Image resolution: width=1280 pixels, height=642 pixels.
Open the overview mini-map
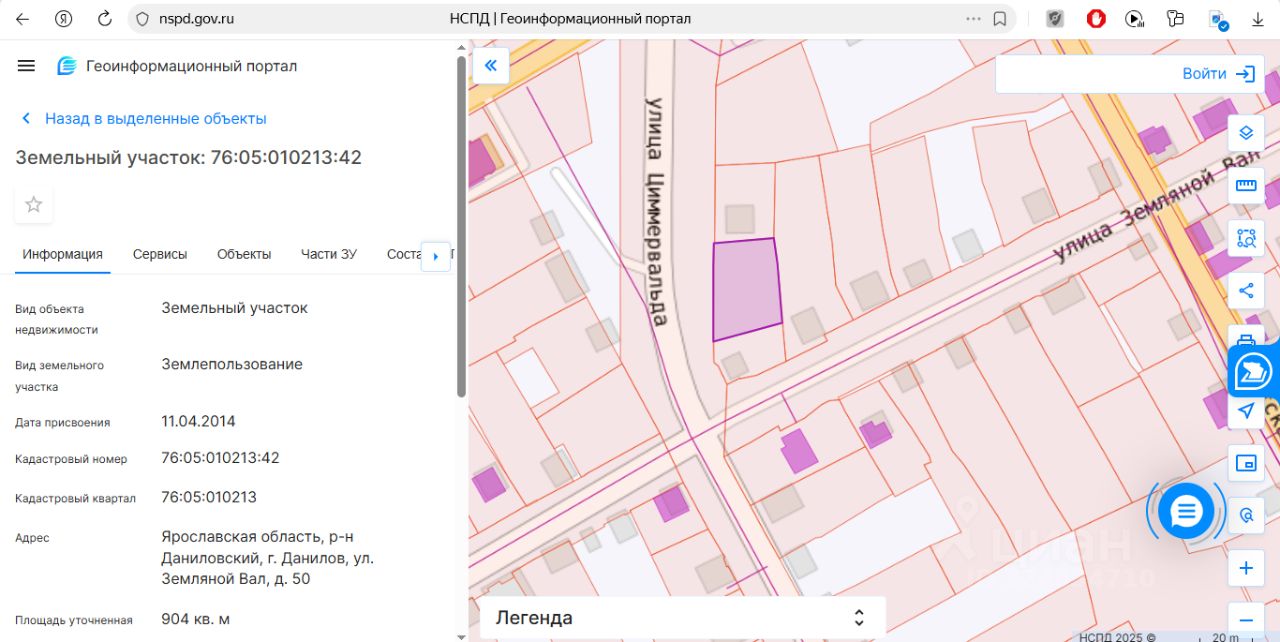click(x=1246, y=463)
